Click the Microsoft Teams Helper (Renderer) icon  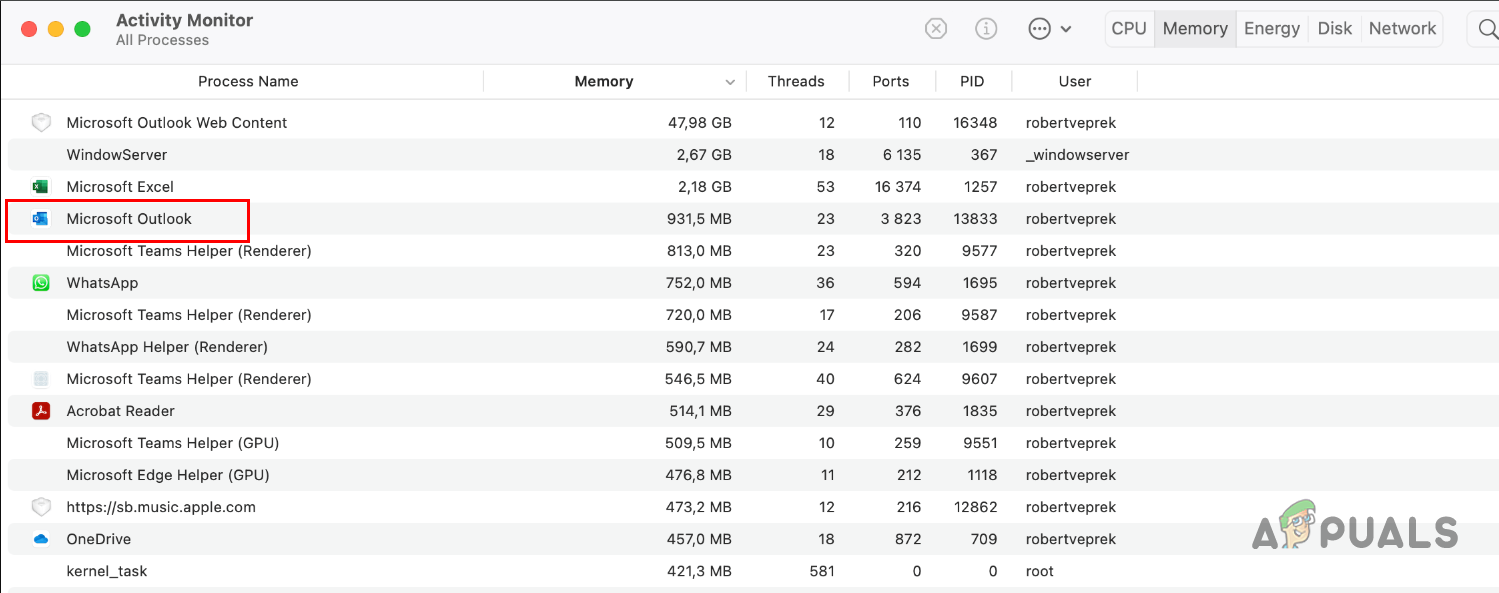pos(41,379)
